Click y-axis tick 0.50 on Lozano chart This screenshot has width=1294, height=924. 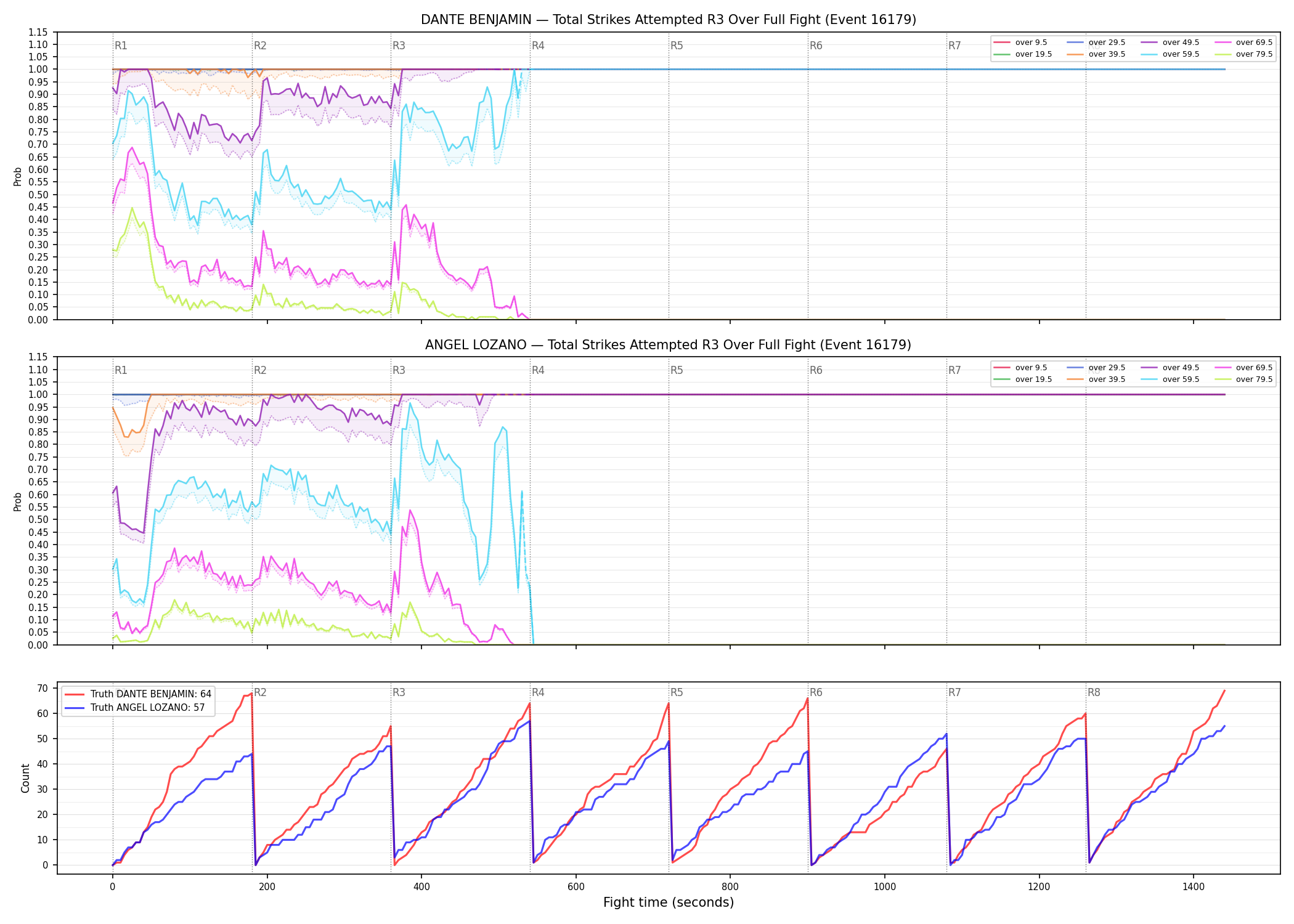tap(38, 519)
